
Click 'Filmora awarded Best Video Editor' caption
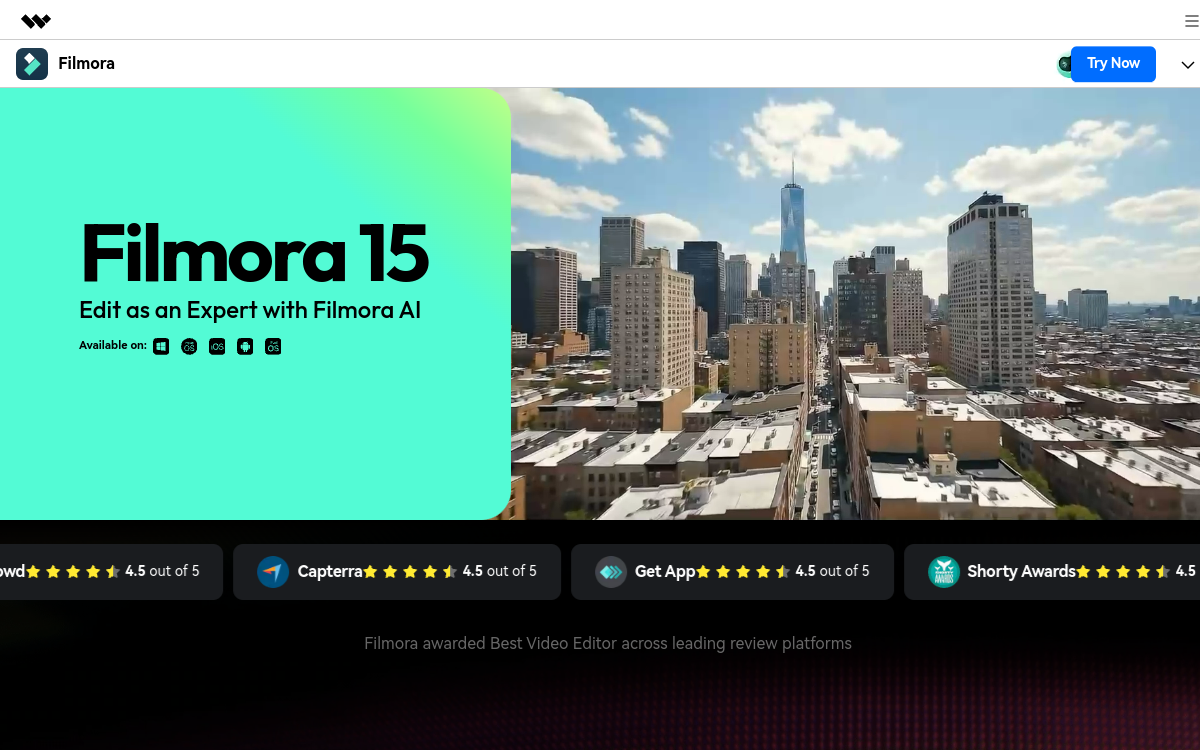608,643
